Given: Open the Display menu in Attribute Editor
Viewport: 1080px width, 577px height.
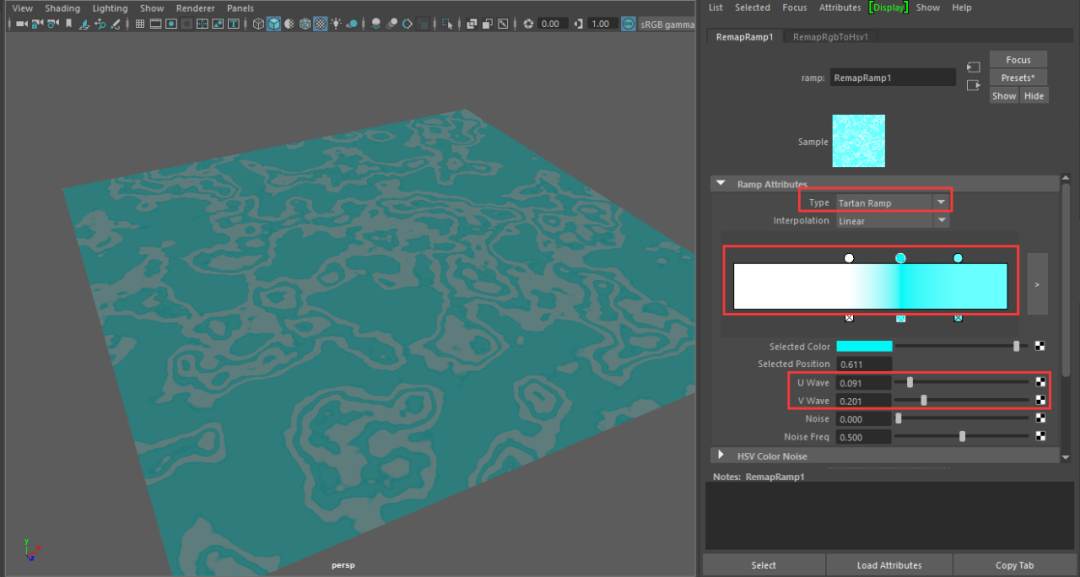Looking at the screenshot, I should click(889, 8).
